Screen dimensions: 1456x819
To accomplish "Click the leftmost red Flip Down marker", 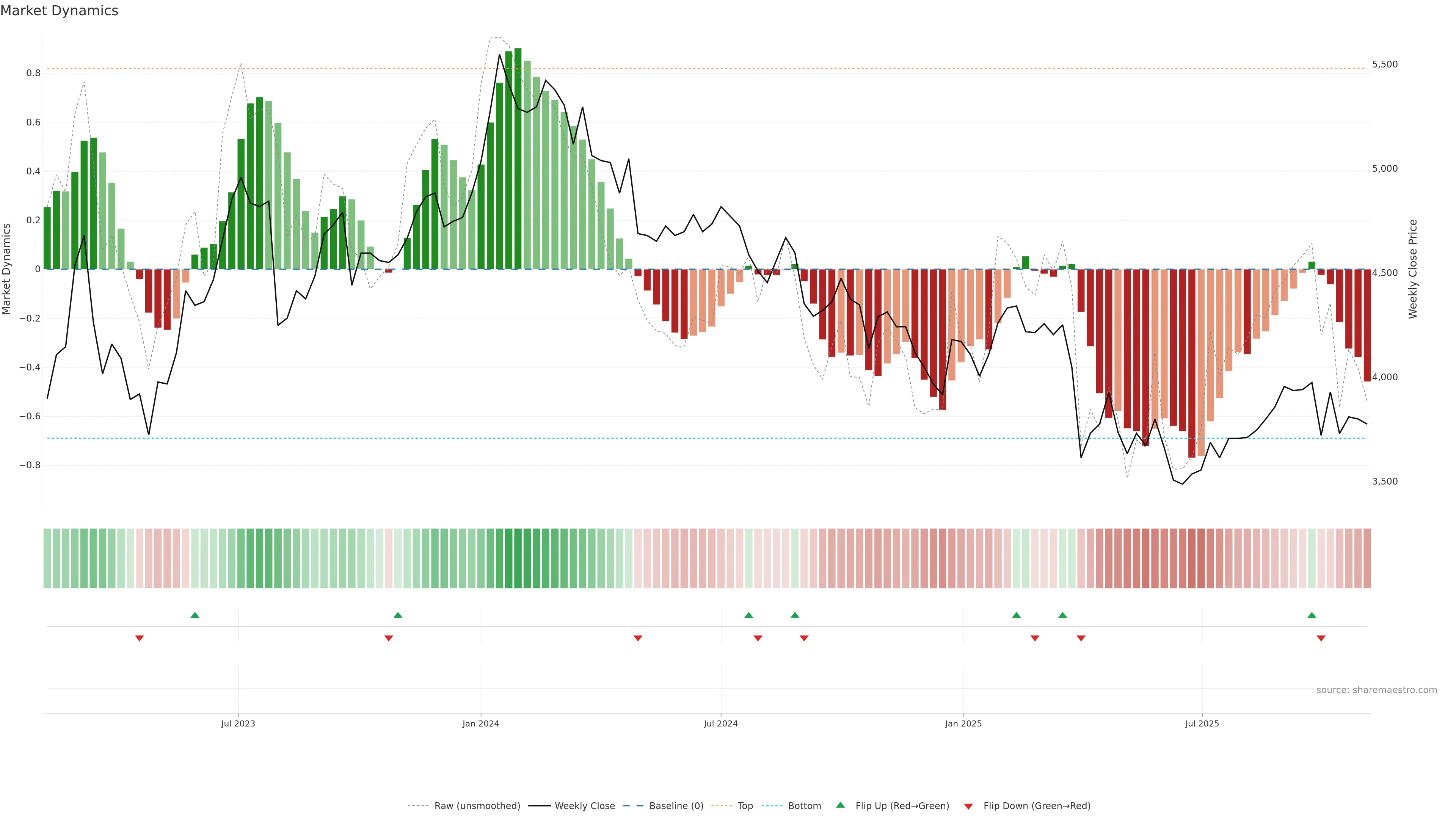I will (140, 638).
